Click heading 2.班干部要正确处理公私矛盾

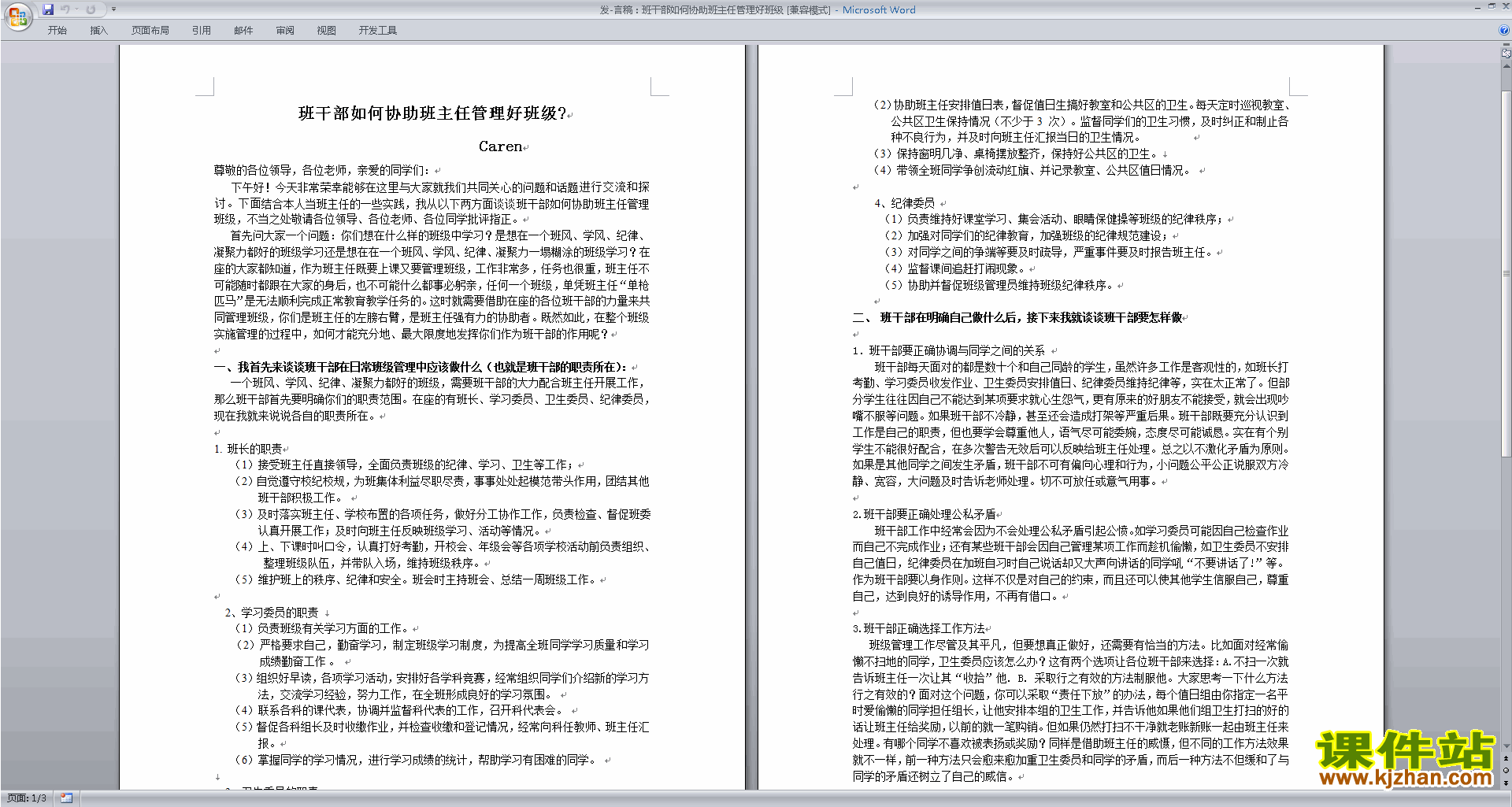click(x=925, y=514)
